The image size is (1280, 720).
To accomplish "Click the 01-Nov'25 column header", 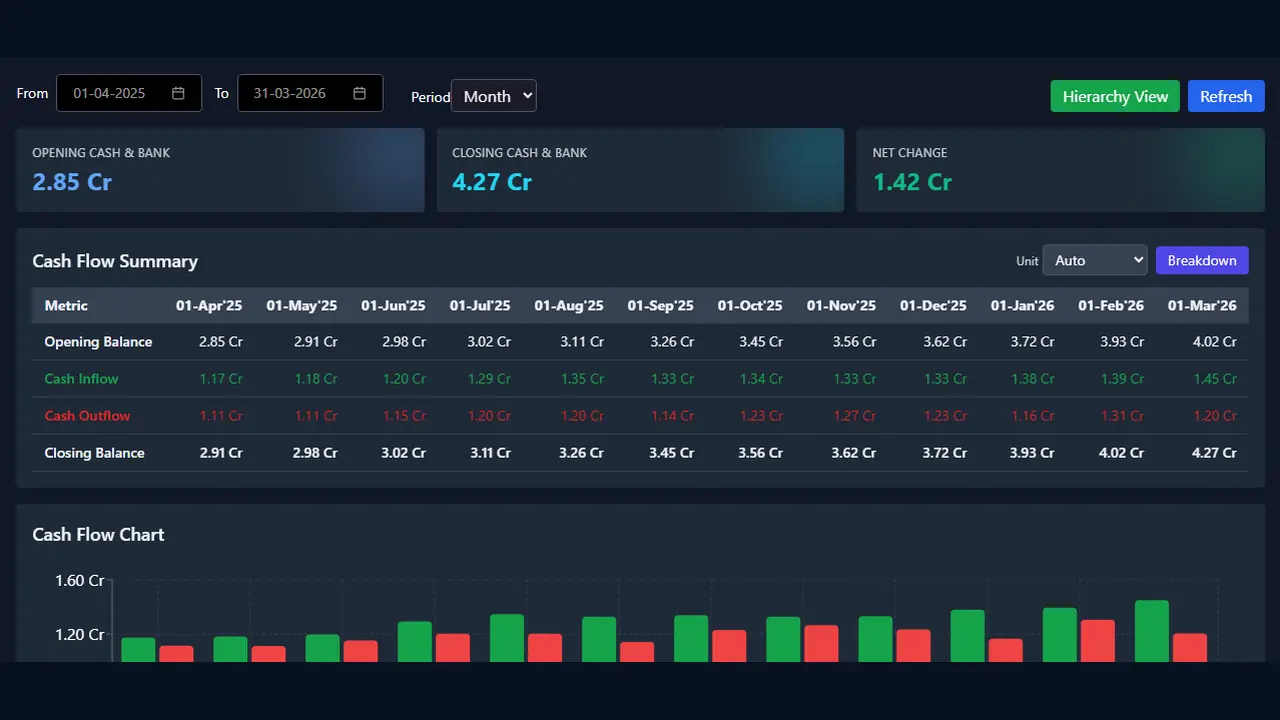I will tap(841, 305).
